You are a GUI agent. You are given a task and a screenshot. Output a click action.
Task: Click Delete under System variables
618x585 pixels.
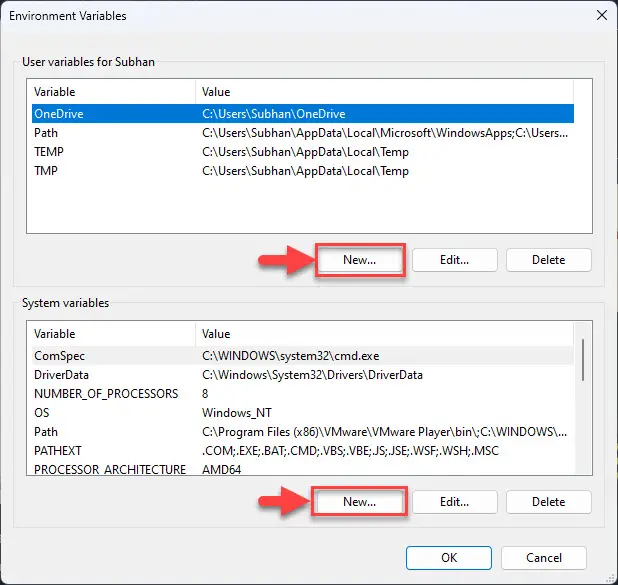click(548, 502)
